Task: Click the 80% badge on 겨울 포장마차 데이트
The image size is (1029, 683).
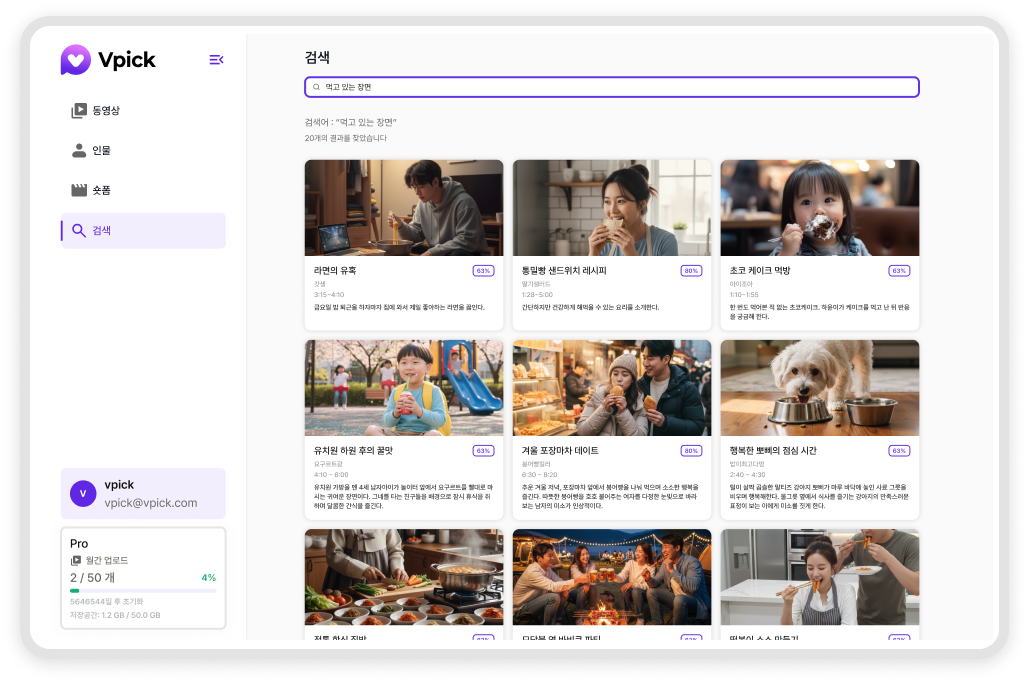Action: coord(691,451)
